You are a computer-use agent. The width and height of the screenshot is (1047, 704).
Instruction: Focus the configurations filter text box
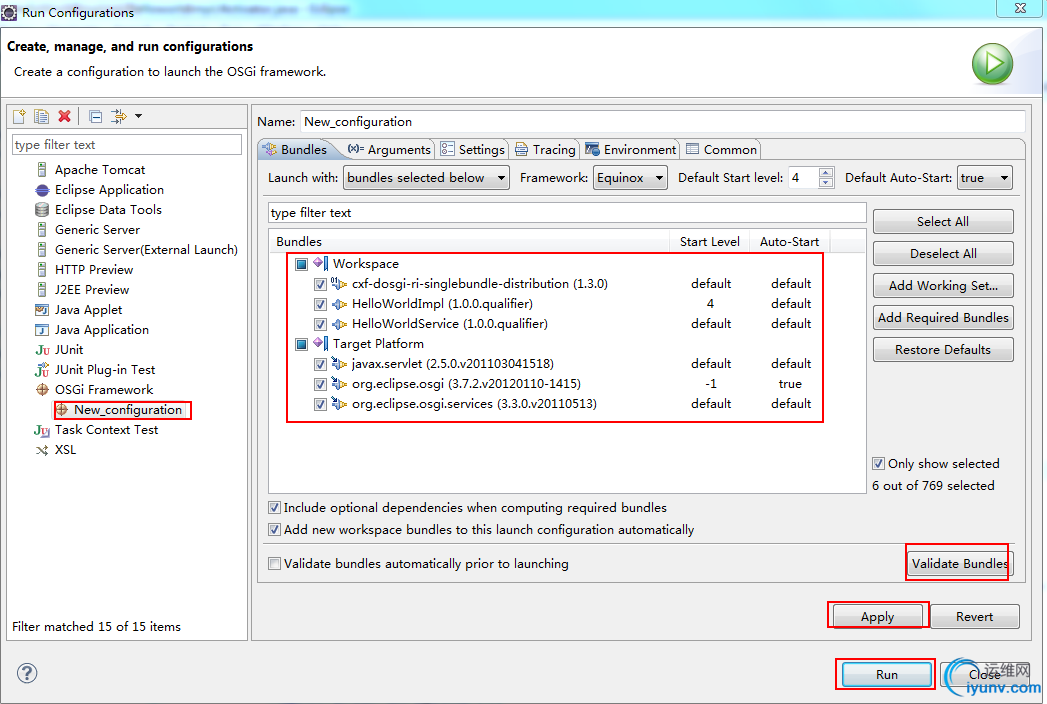click(127, 145)
